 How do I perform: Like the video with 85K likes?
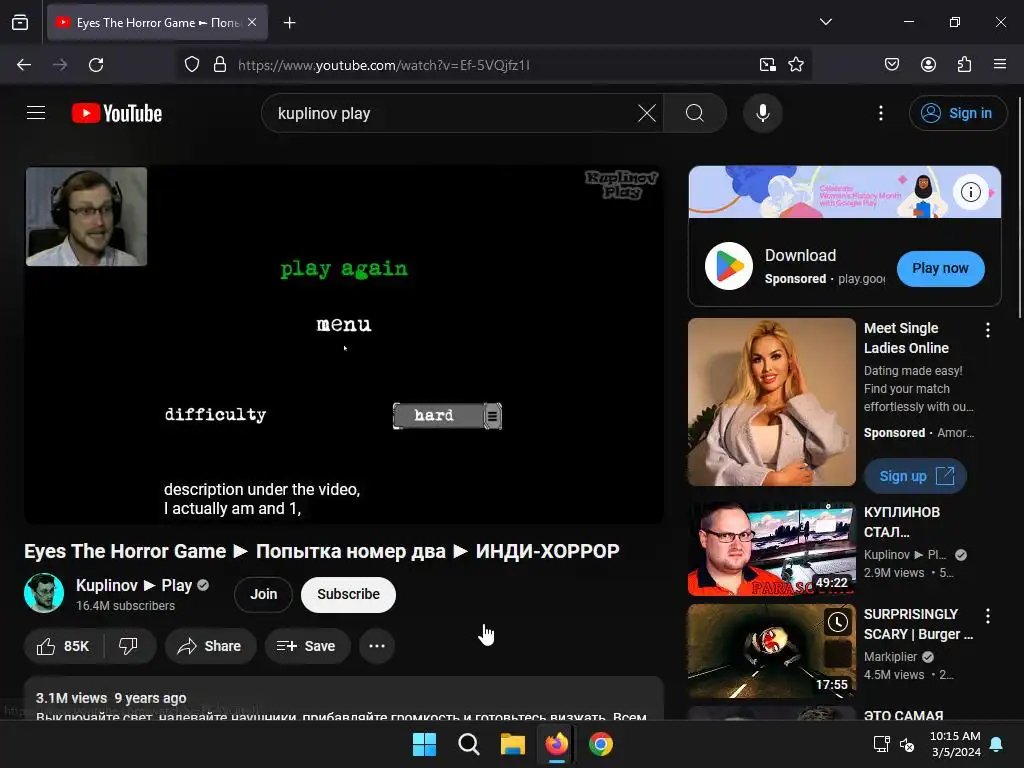tap(63, 646)
